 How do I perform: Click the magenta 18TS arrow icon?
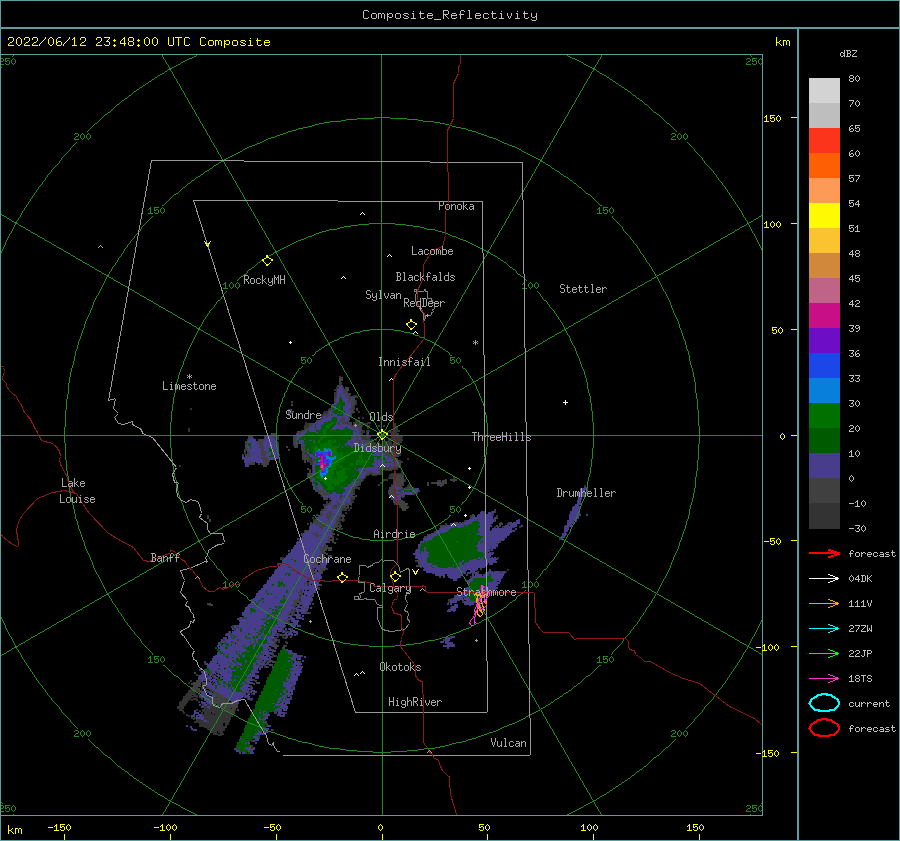pyautogui.click(x=824, y=679)
